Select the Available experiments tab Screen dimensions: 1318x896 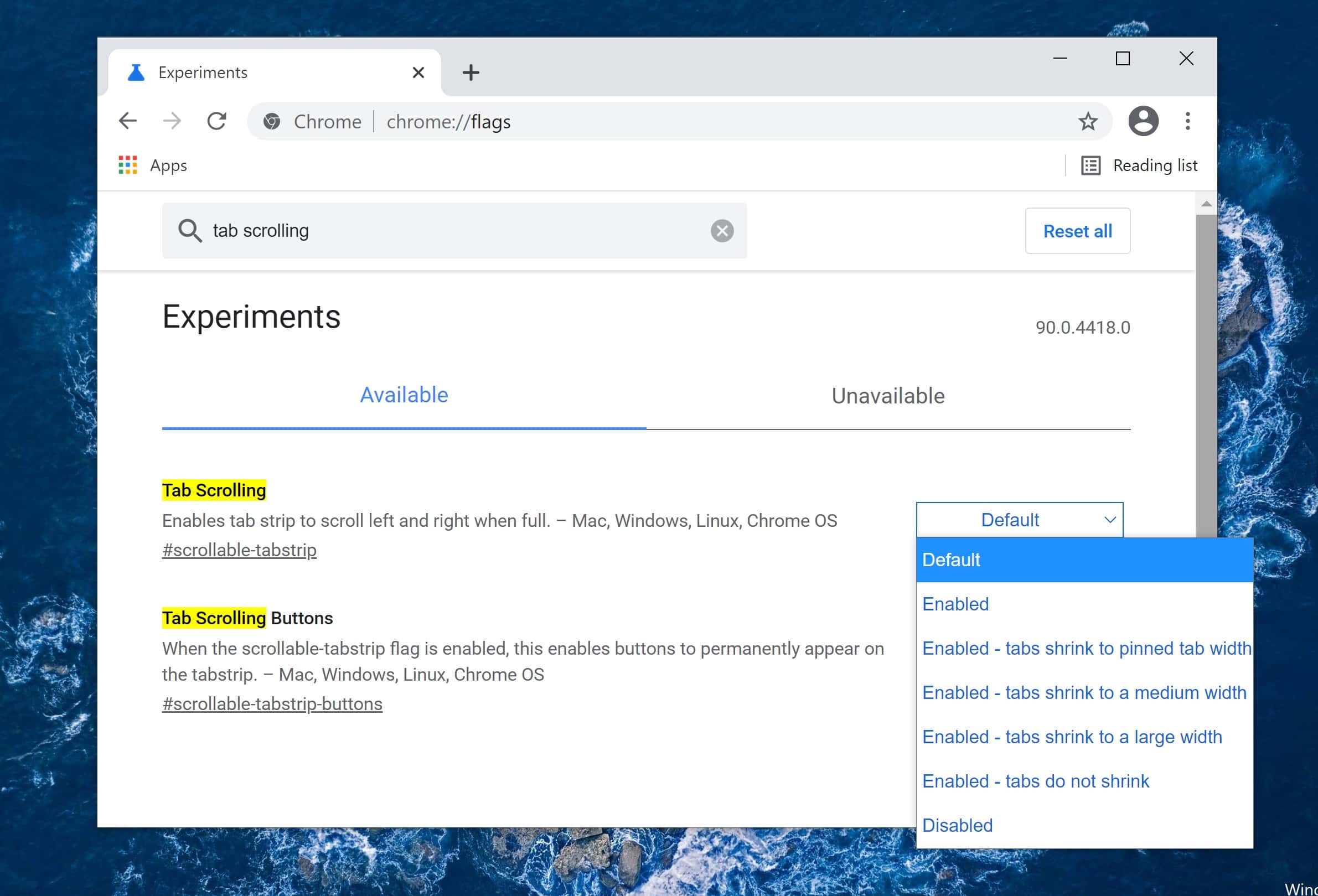tap(404, 395)
